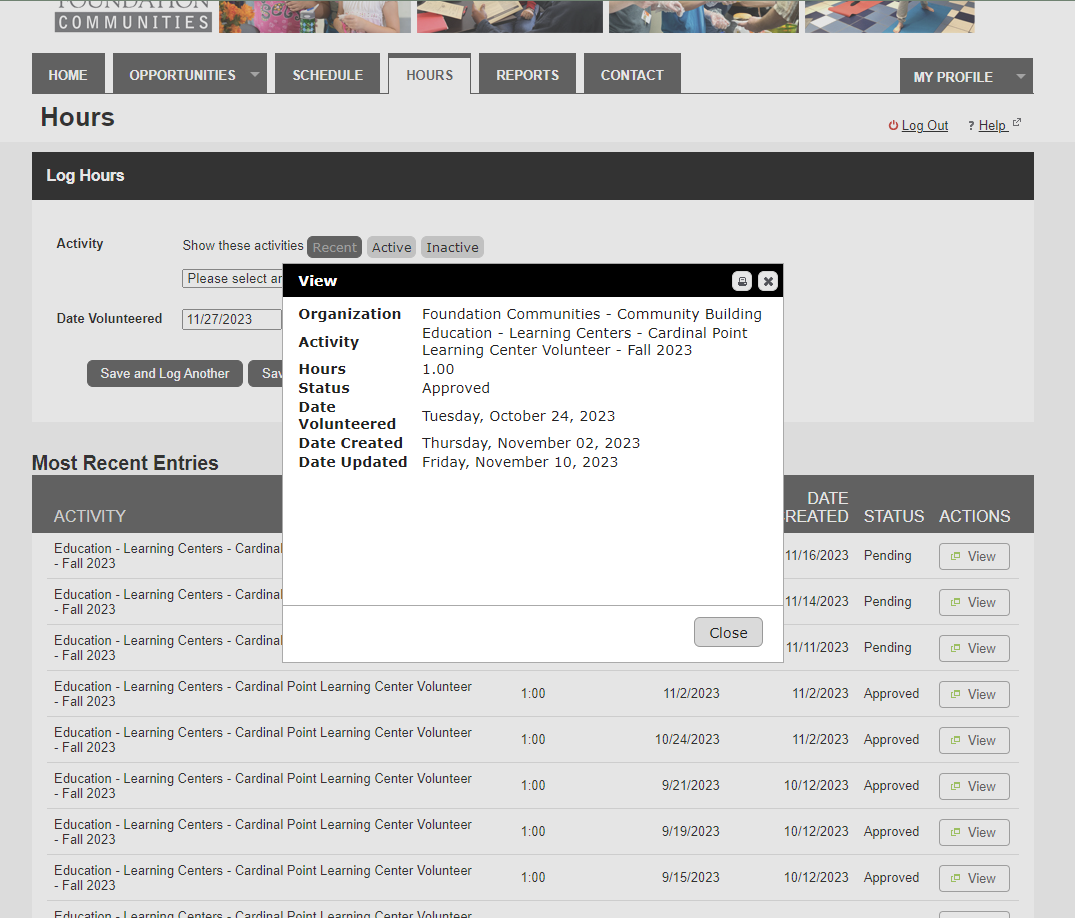Open the REPORTS tab

[x=527, y=75]
